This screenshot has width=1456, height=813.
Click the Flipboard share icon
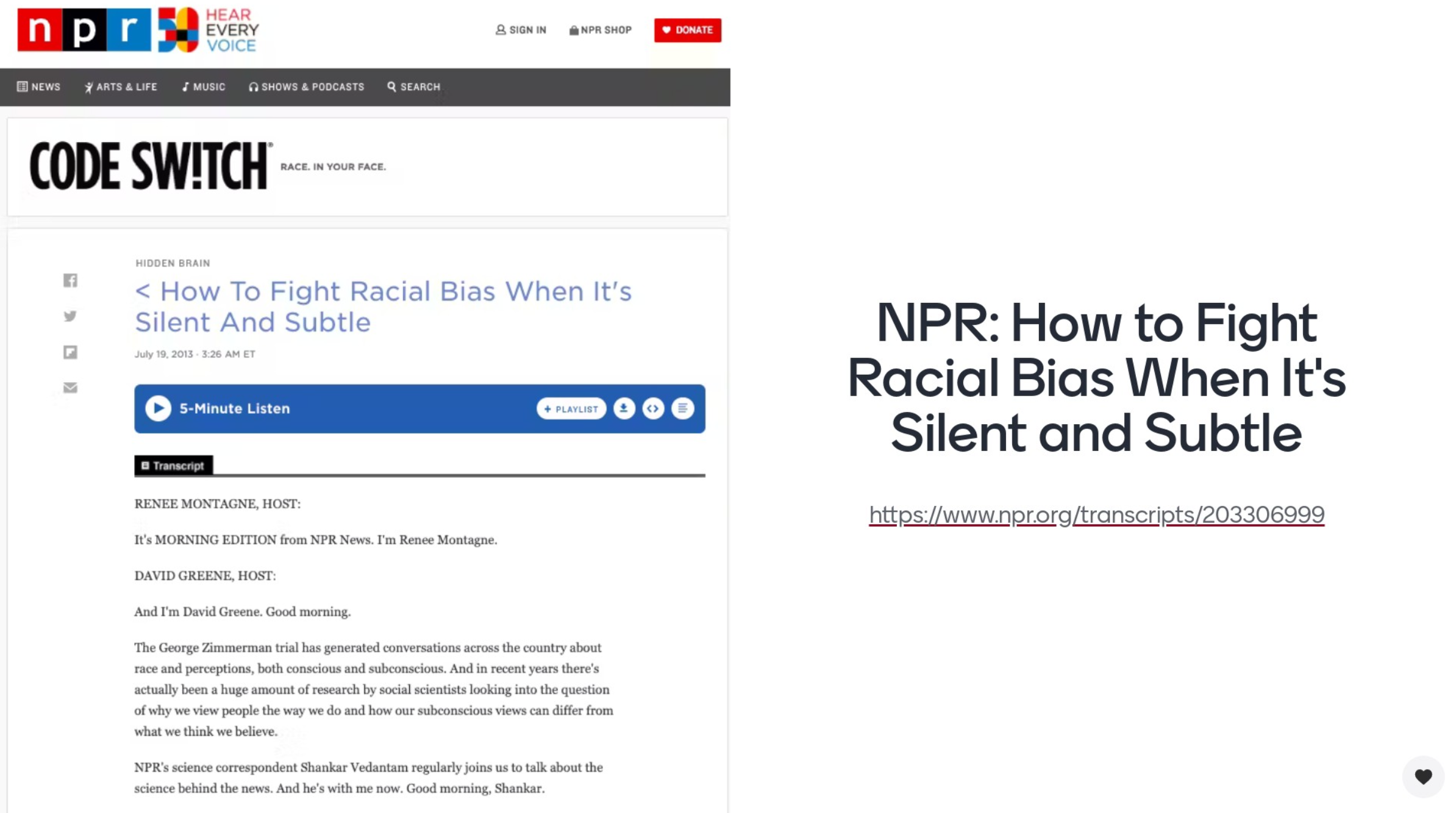coord(70,352)
